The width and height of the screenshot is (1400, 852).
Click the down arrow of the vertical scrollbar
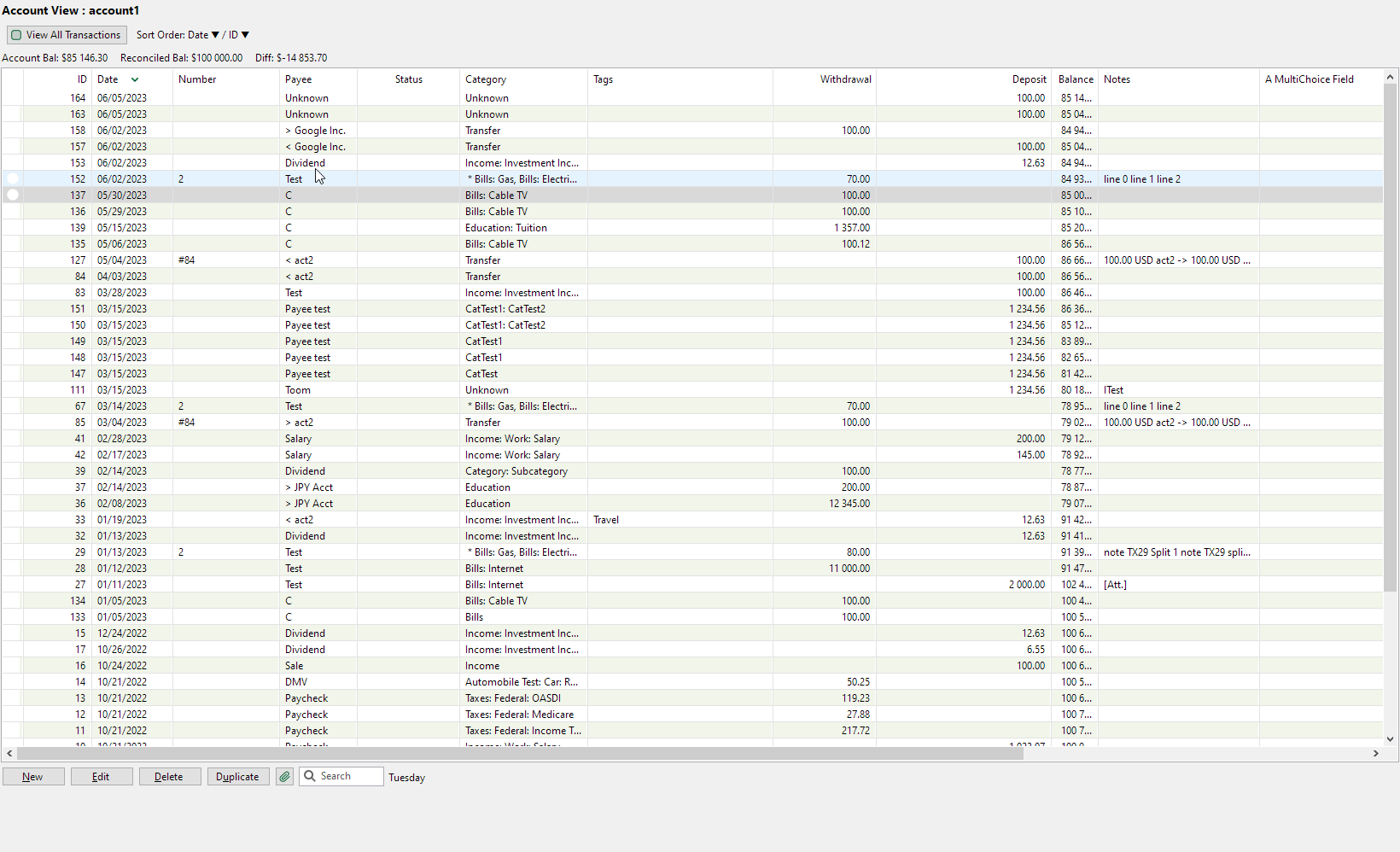coord(1391,739)
